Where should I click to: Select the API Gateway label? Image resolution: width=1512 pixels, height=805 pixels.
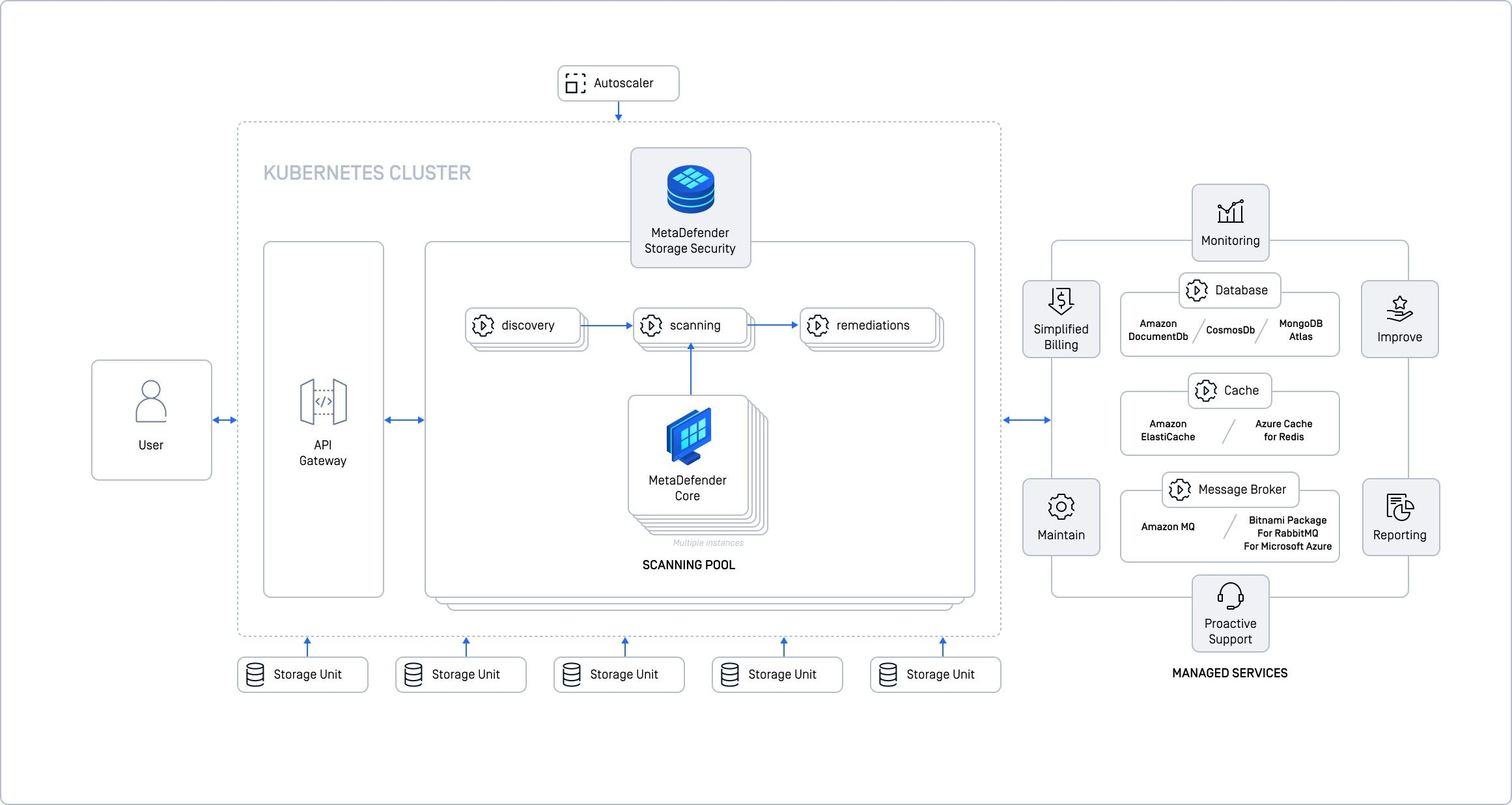(323, 453)
